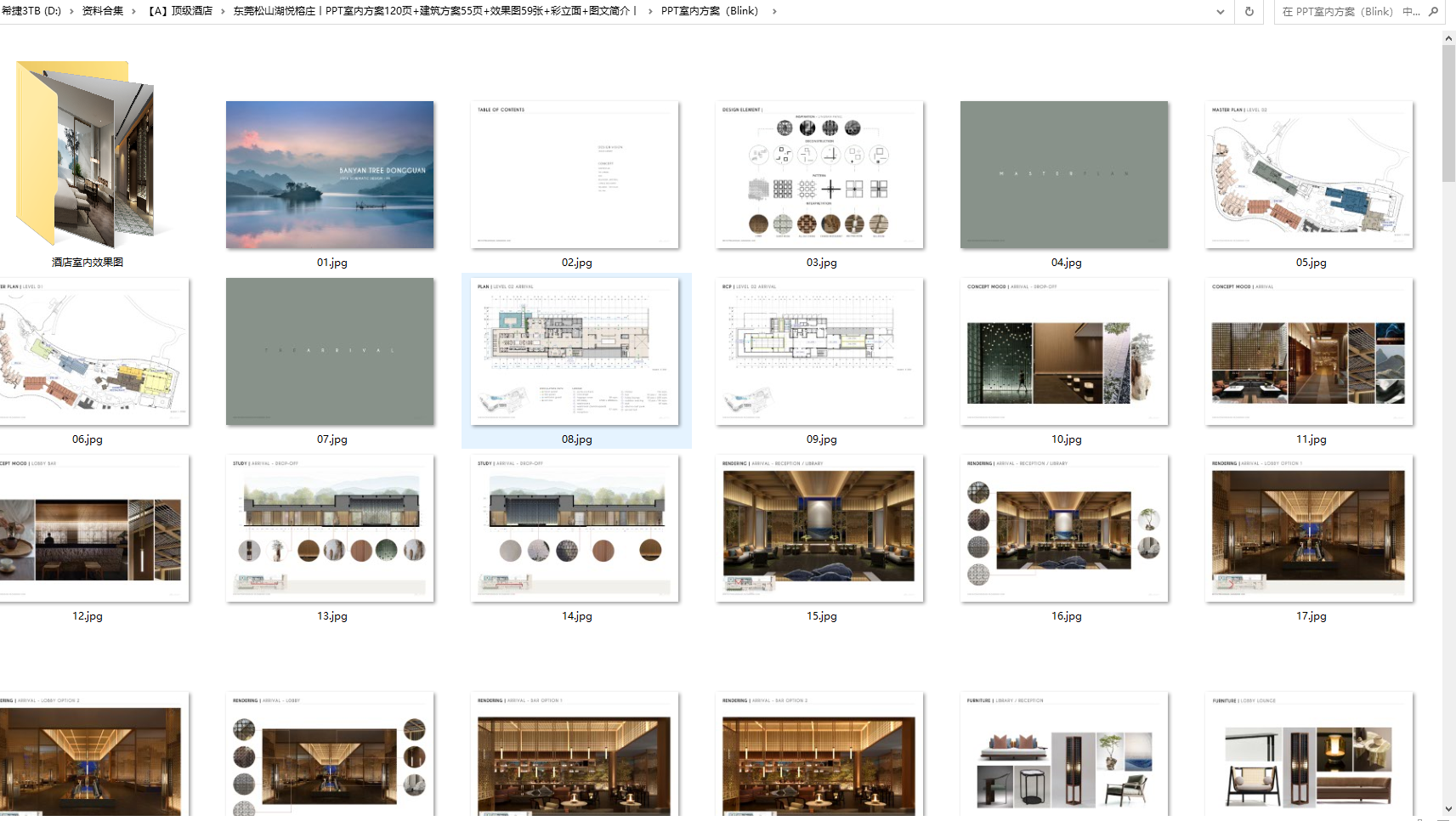Select RCP Level 02 Arrival thumbnail 09.jpg
Screen dimensions: 1456x821
[x=819, y=351]
